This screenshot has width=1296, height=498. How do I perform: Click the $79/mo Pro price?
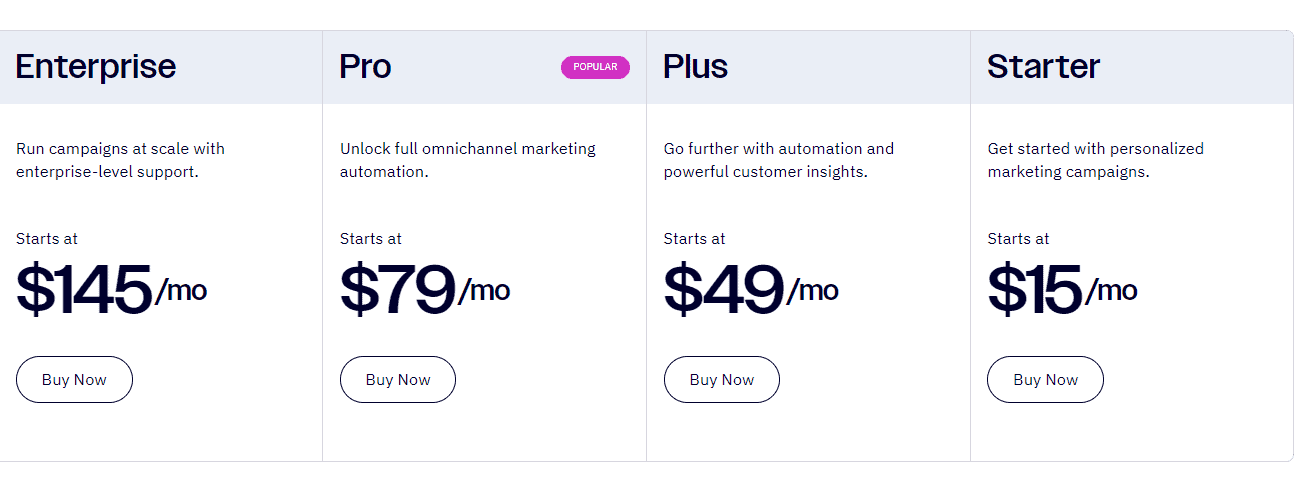425,290
